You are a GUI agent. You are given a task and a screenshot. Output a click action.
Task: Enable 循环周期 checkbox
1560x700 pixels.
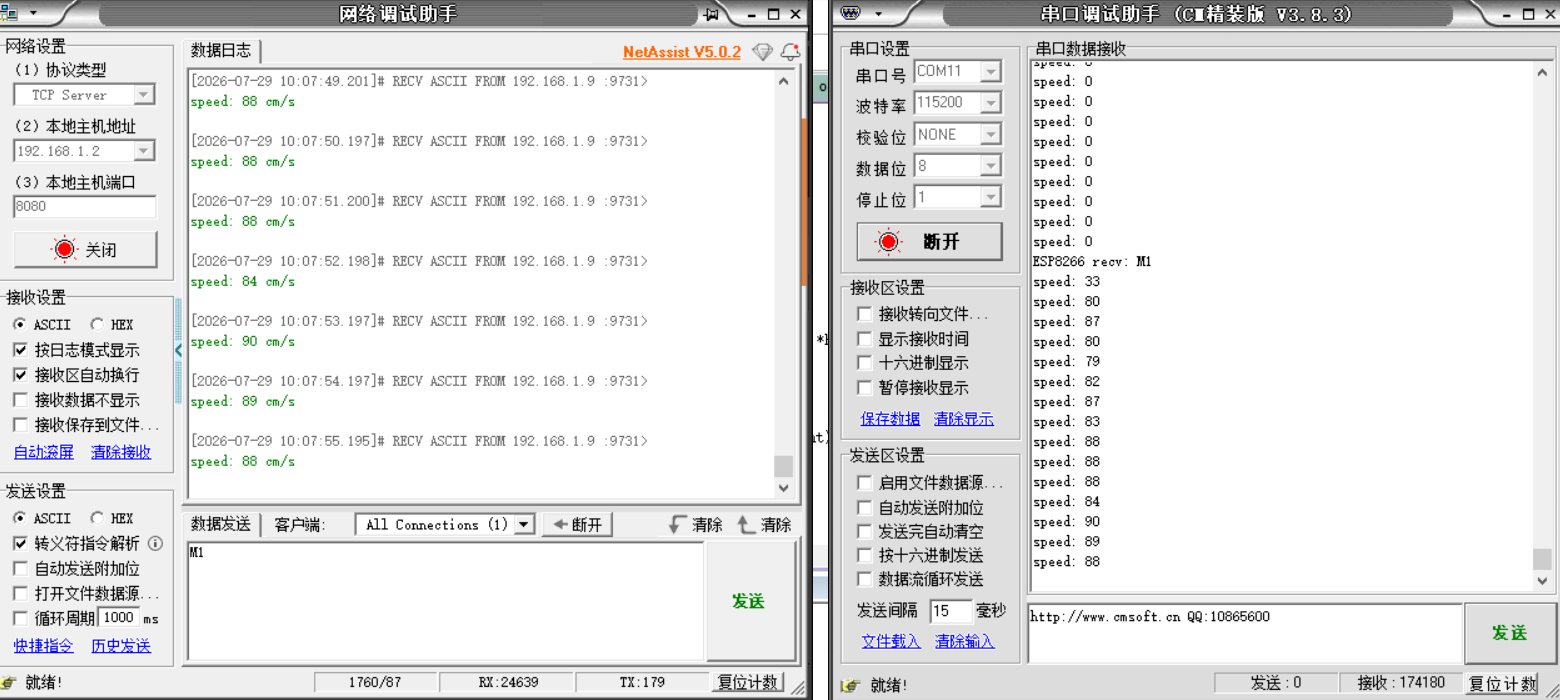coord(20,618)
